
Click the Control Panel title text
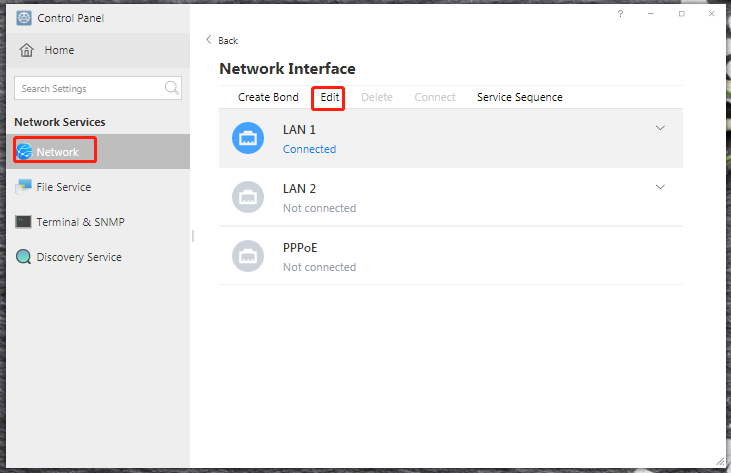[70, 18]
